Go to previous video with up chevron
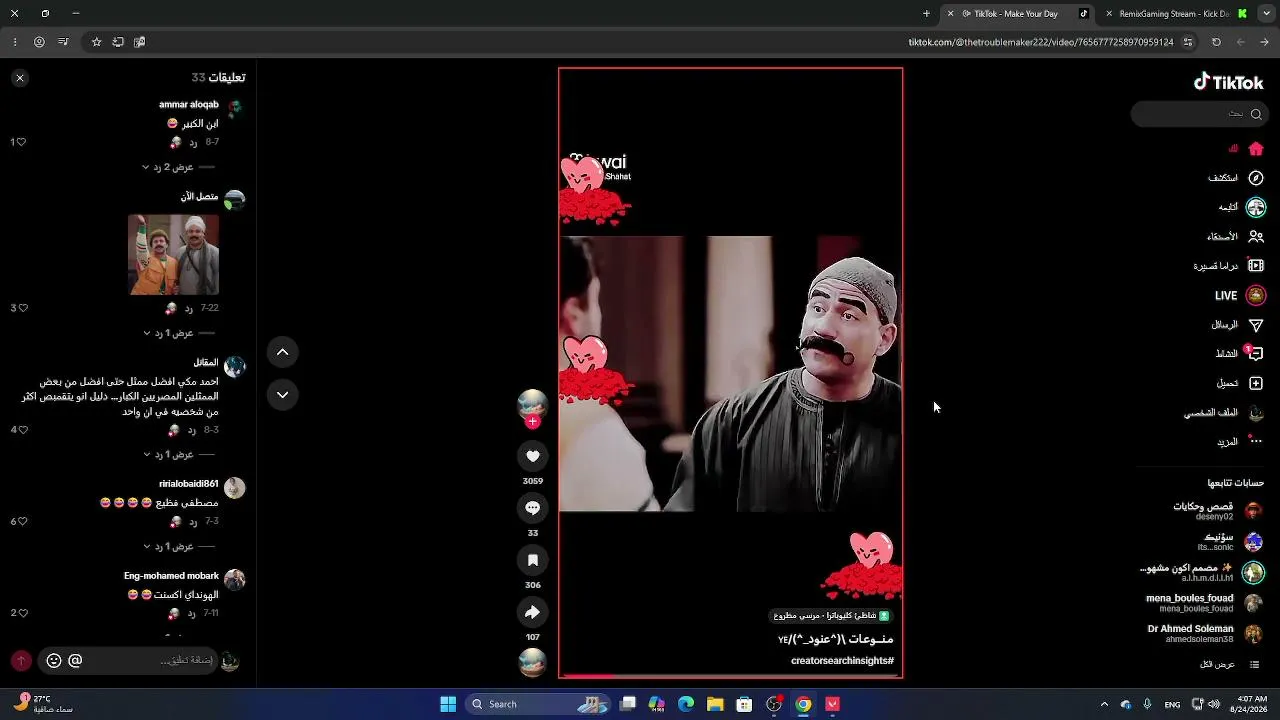The width and height of the screenshot is (1280, 720). click(x=282, y=352)
